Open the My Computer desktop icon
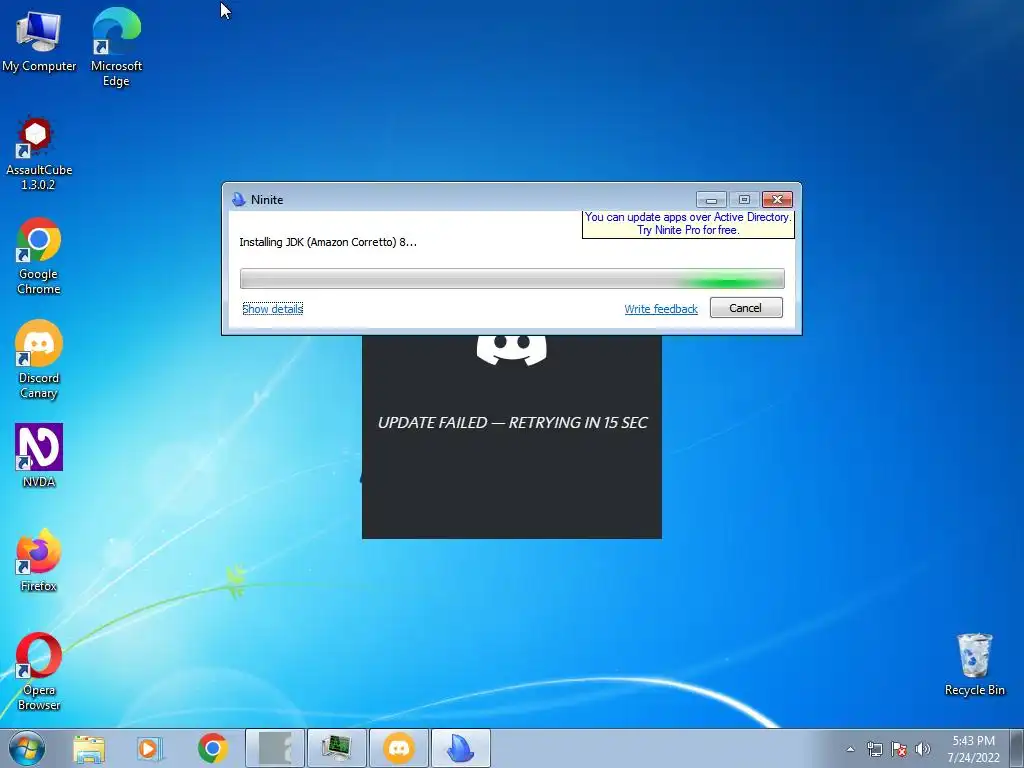The height and width of the screenshot is (768, 1024). (x=38, y=41)
